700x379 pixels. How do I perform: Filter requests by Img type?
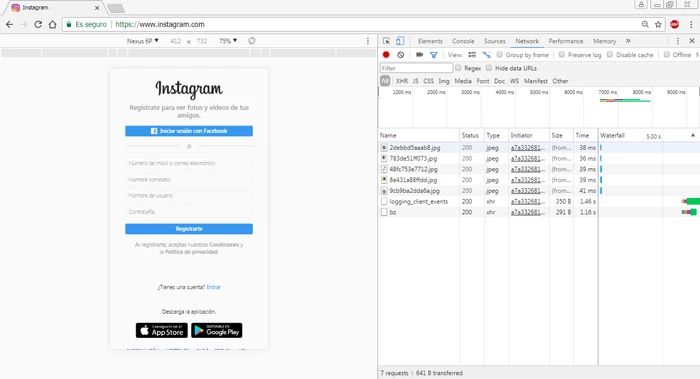click(x=444, y=81)
